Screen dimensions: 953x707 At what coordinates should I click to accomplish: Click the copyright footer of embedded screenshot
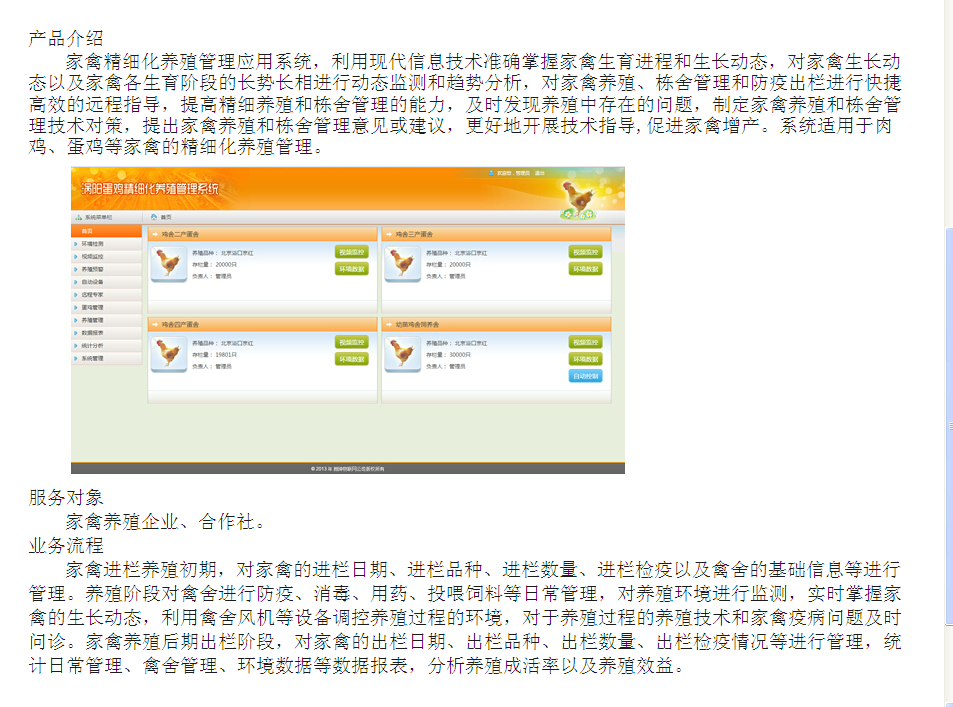click(x=348, y=469)
